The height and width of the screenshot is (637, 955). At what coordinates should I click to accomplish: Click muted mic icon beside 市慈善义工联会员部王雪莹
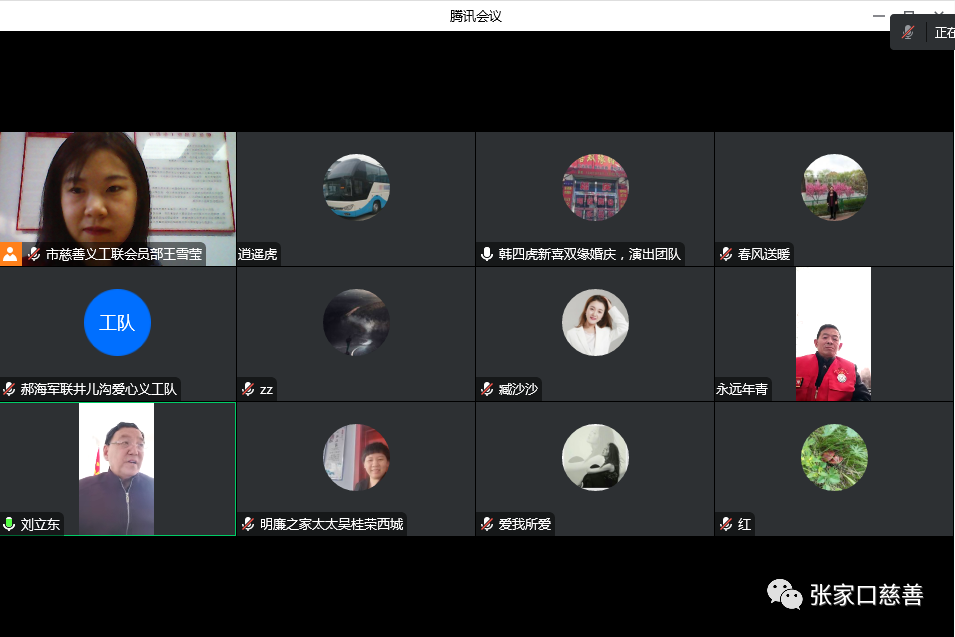34,255
